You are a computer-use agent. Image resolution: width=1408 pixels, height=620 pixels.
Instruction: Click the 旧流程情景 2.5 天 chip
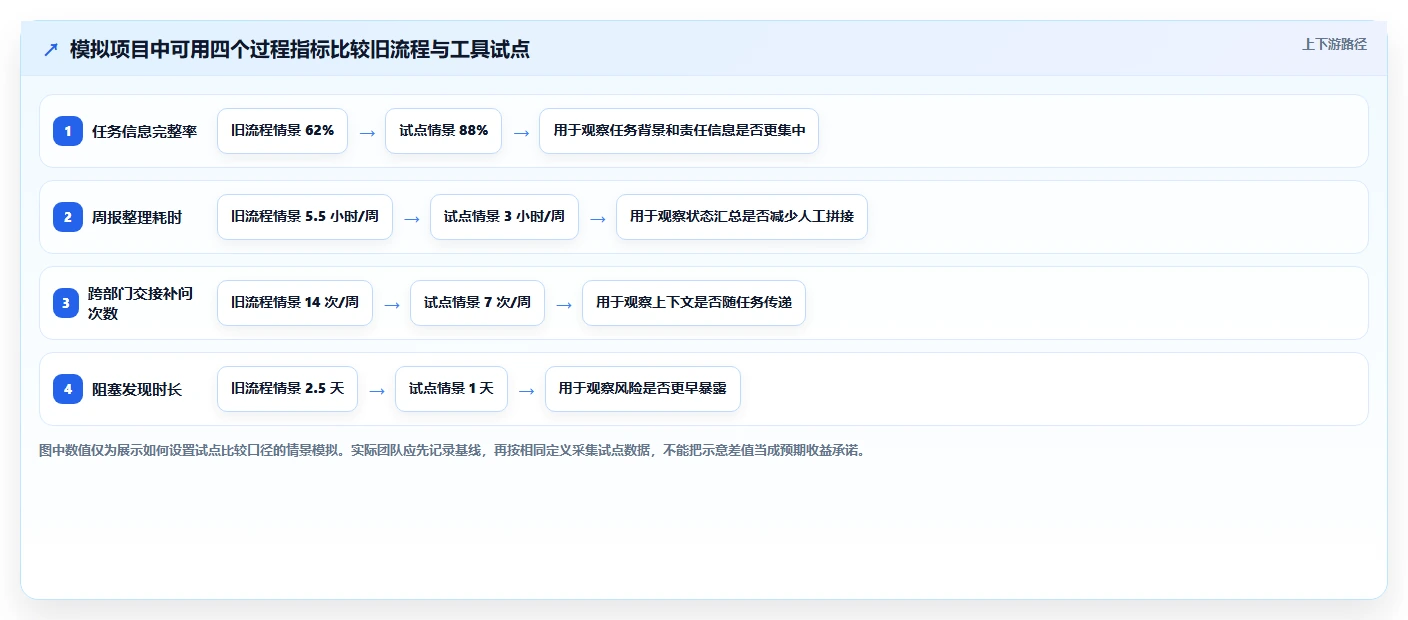pos(287,389)
